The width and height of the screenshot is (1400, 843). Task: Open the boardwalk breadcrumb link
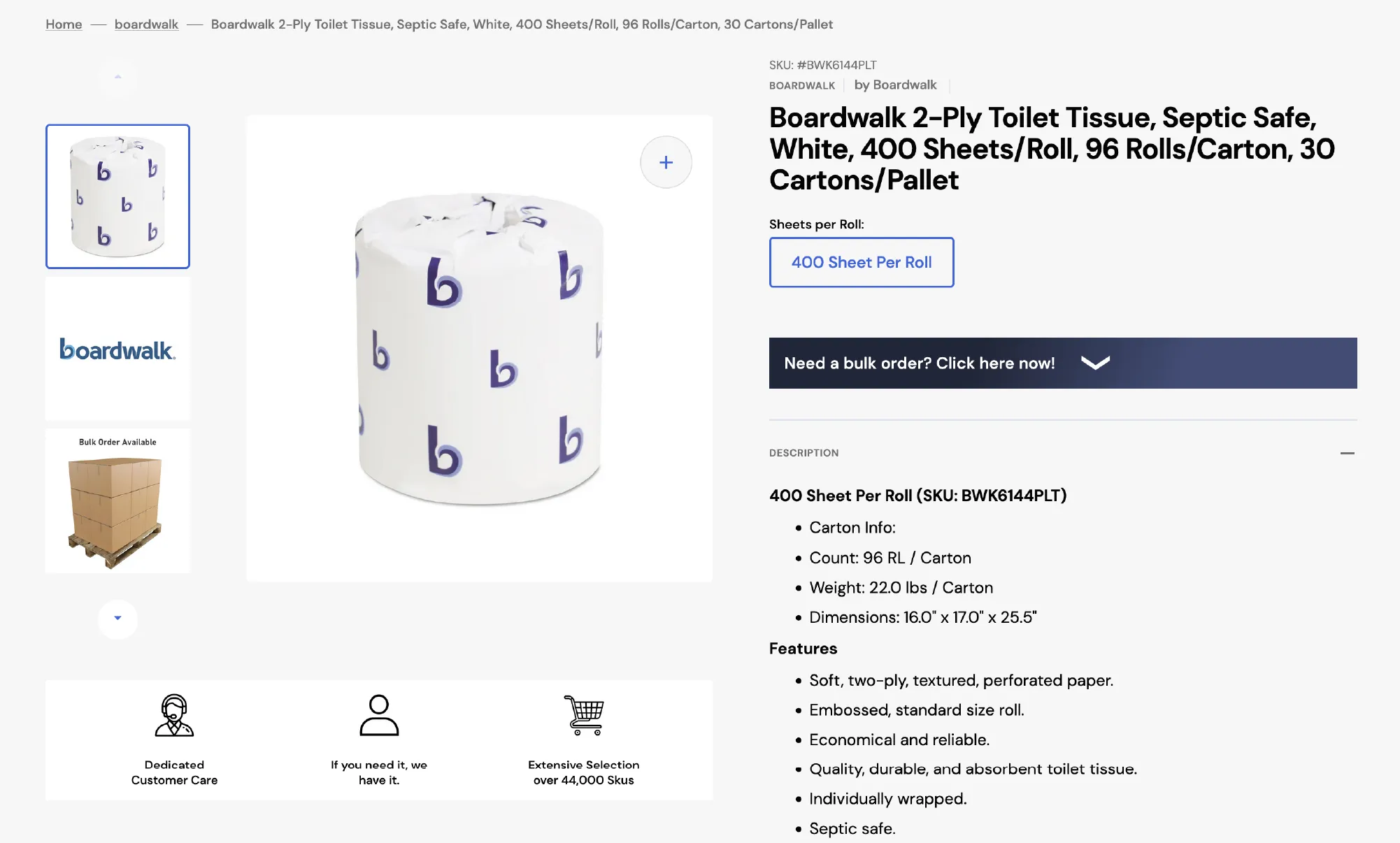[146, 24]
